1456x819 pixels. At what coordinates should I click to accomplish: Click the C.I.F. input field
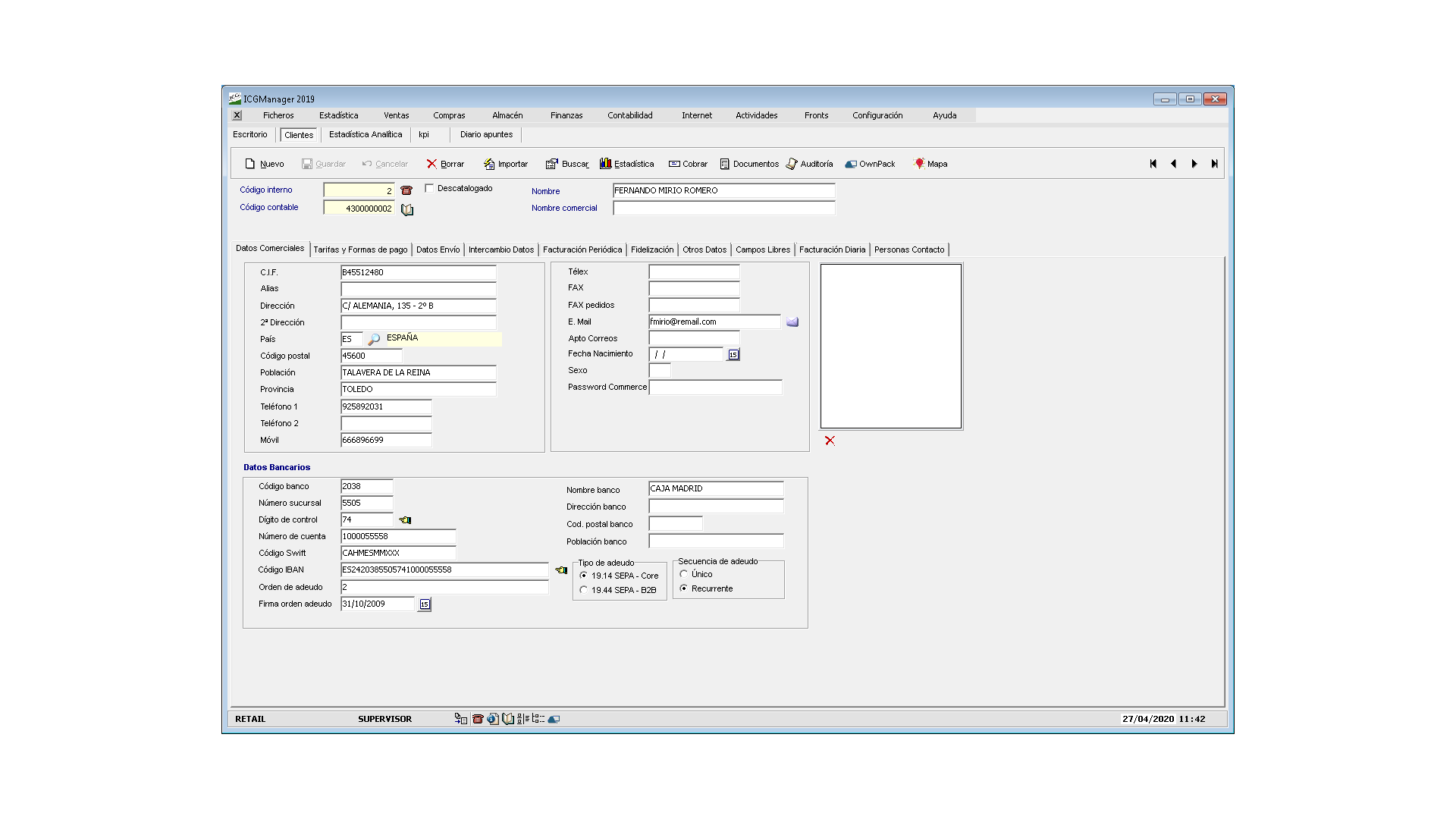click(x=419, y=272)
